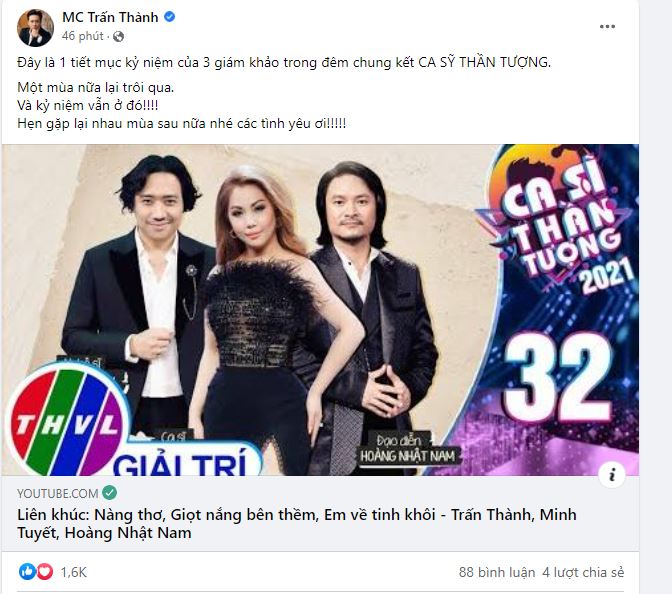Click the THVL logo in the thumbnail
The height and width of the screenshot is (594, 672).
click(x=67, y=422)
